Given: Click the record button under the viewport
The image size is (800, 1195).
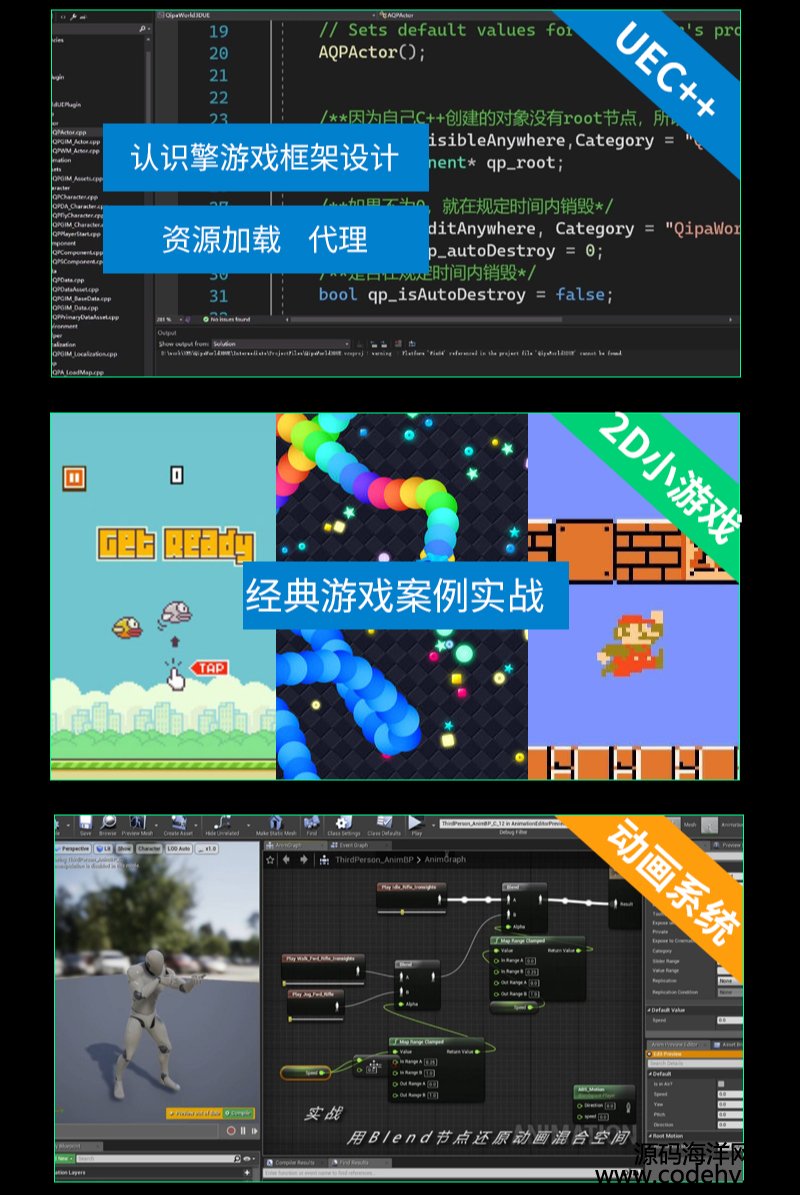Looking at the screenshot, I should [231, 1131].
